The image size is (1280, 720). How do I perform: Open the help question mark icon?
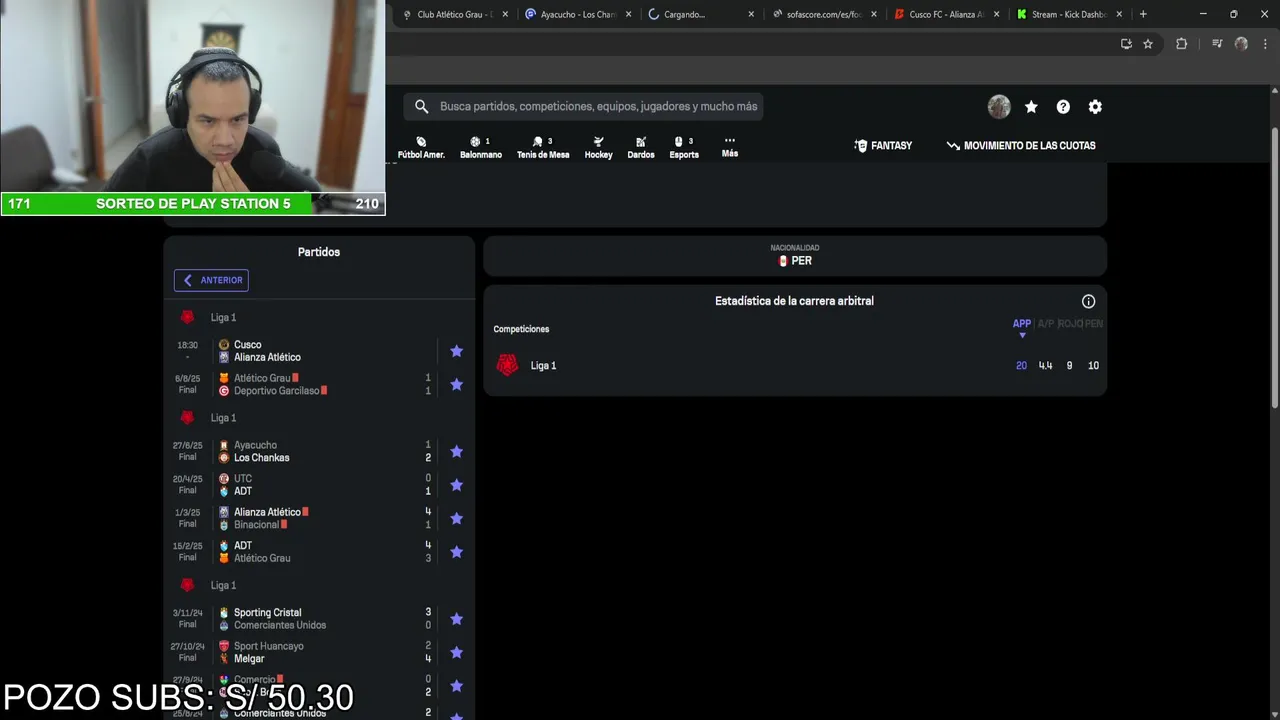point(1063,107)
